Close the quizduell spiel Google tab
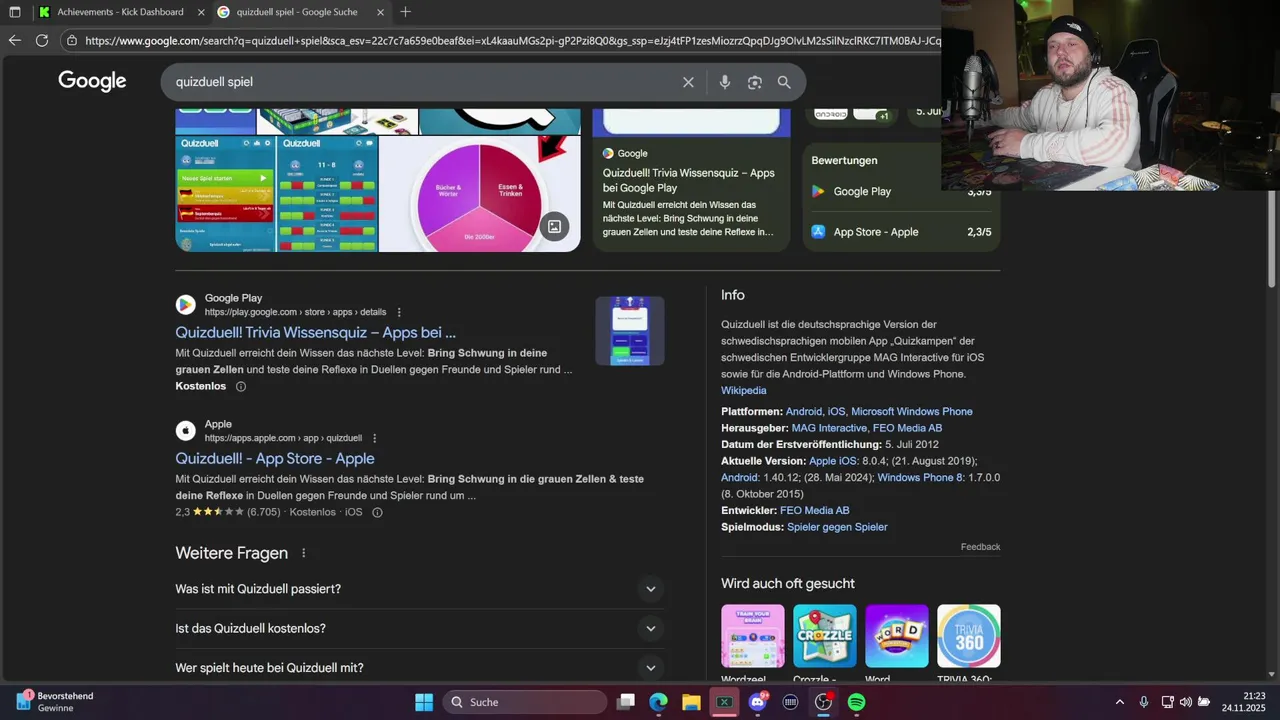Screen dimensions: 1280x720 point(380,12)
